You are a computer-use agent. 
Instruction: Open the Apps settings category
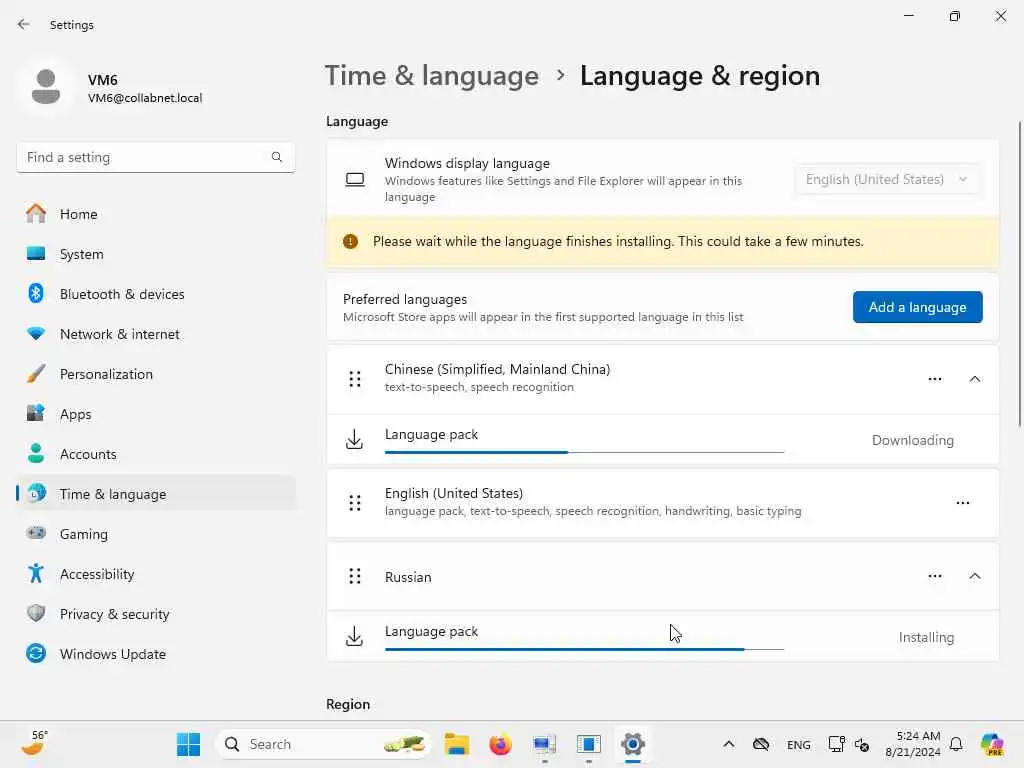(155, 414)
